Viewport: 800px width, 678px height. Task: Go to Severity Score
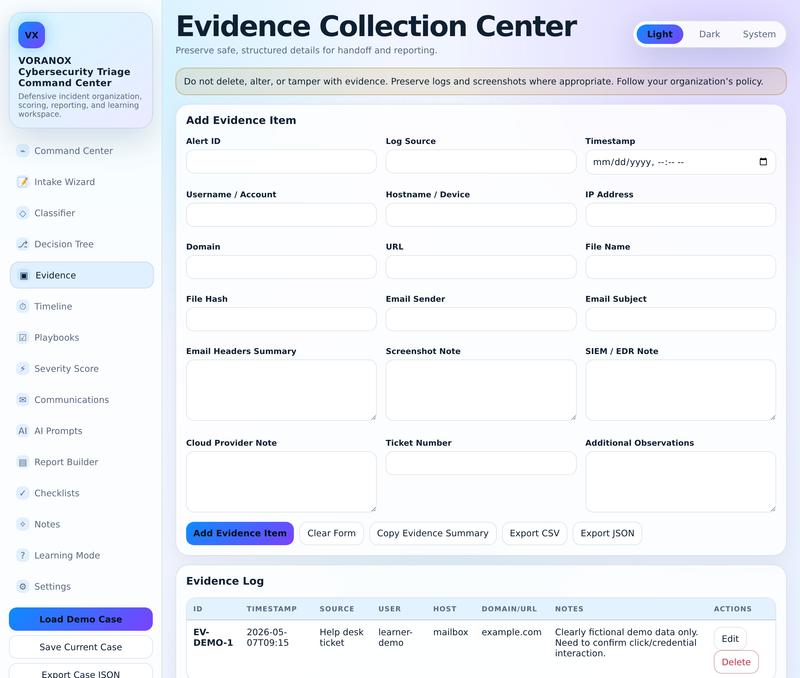pos(82,369)
